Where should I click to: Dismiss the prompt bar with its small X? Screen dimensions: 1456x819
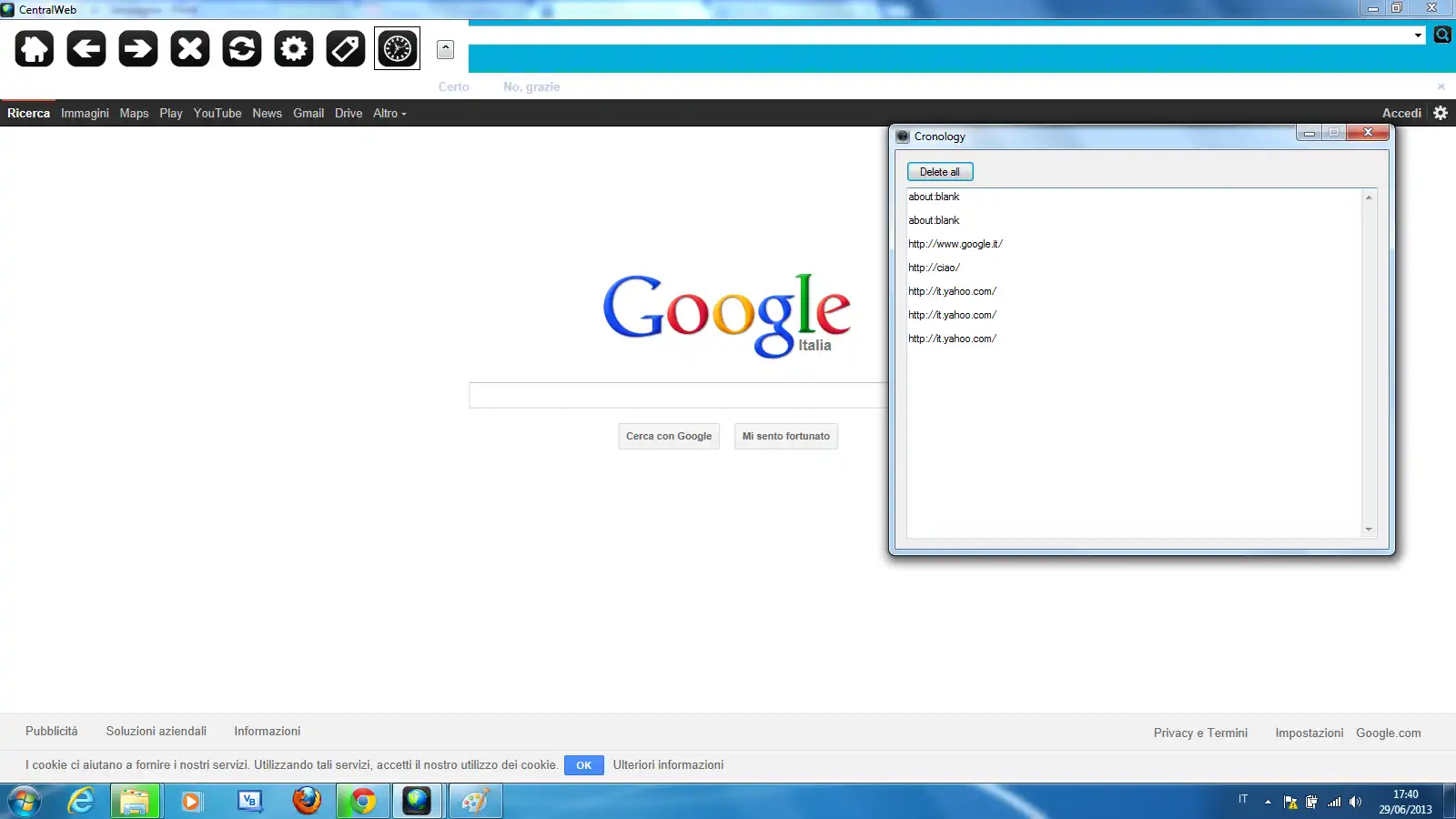coord(1441,86)
